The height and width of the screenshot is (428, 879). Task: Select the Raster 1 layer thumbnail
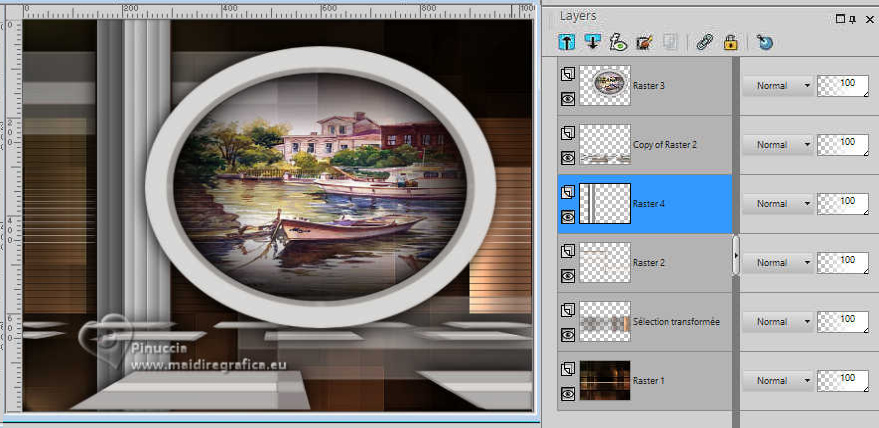pos(605,380)
